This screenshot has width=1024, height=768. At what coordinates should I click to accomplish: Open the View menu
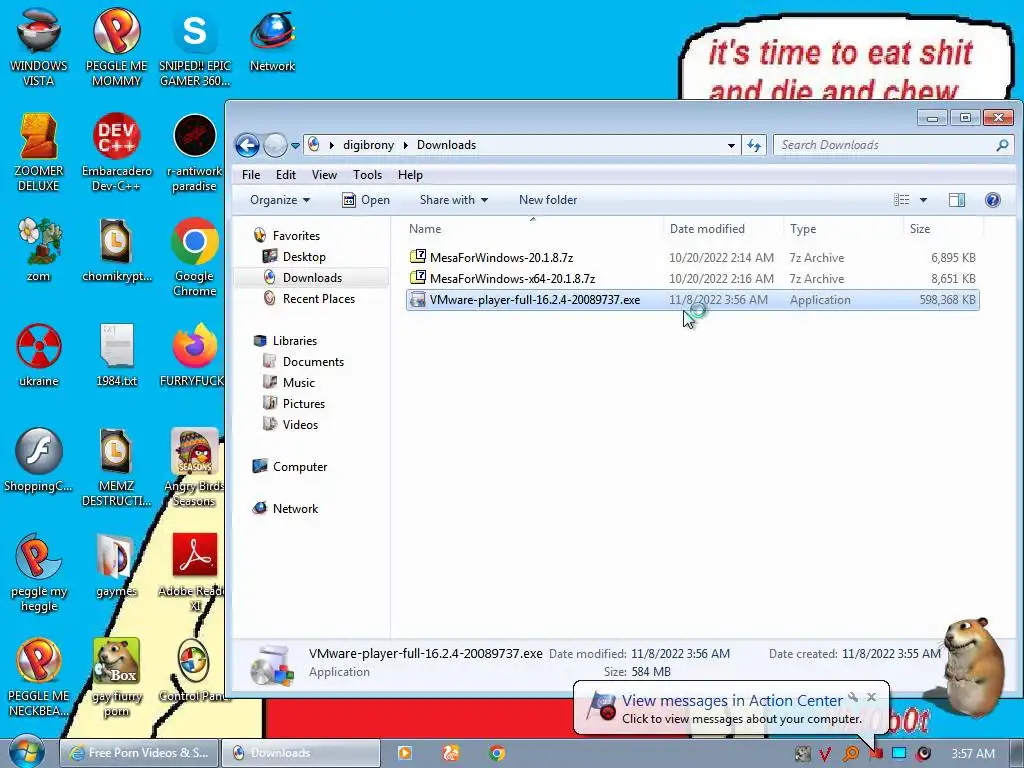coord(324,174)
